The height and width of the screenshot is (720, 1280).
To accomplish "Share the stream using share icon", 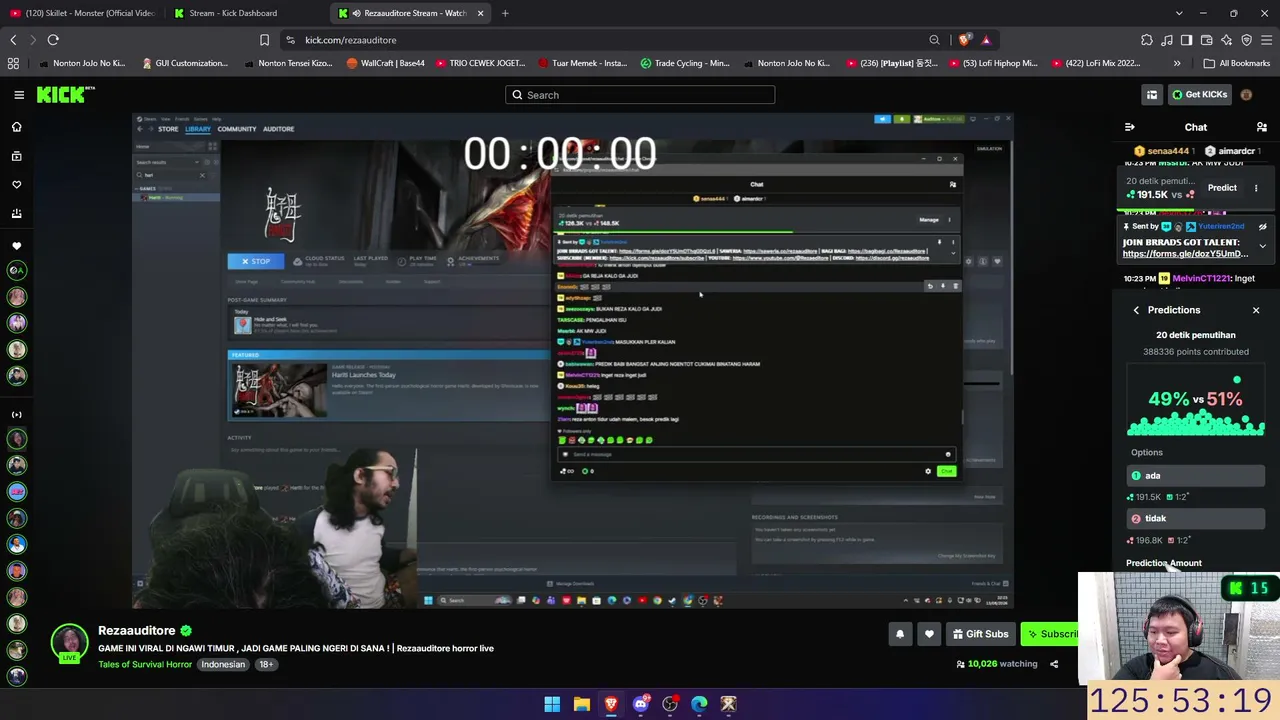I will [1054, 664].
